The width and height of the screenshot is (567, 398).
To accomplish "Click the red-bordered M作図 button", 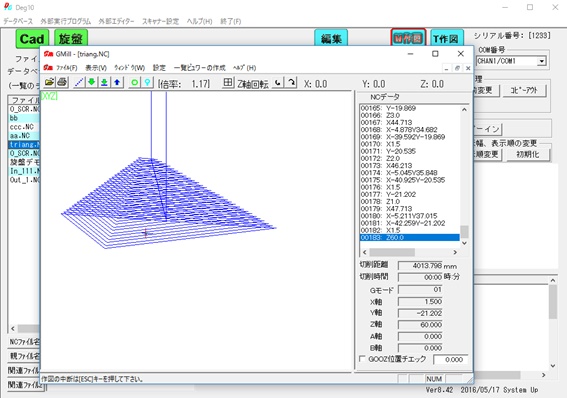I will [x=408, y=38].
